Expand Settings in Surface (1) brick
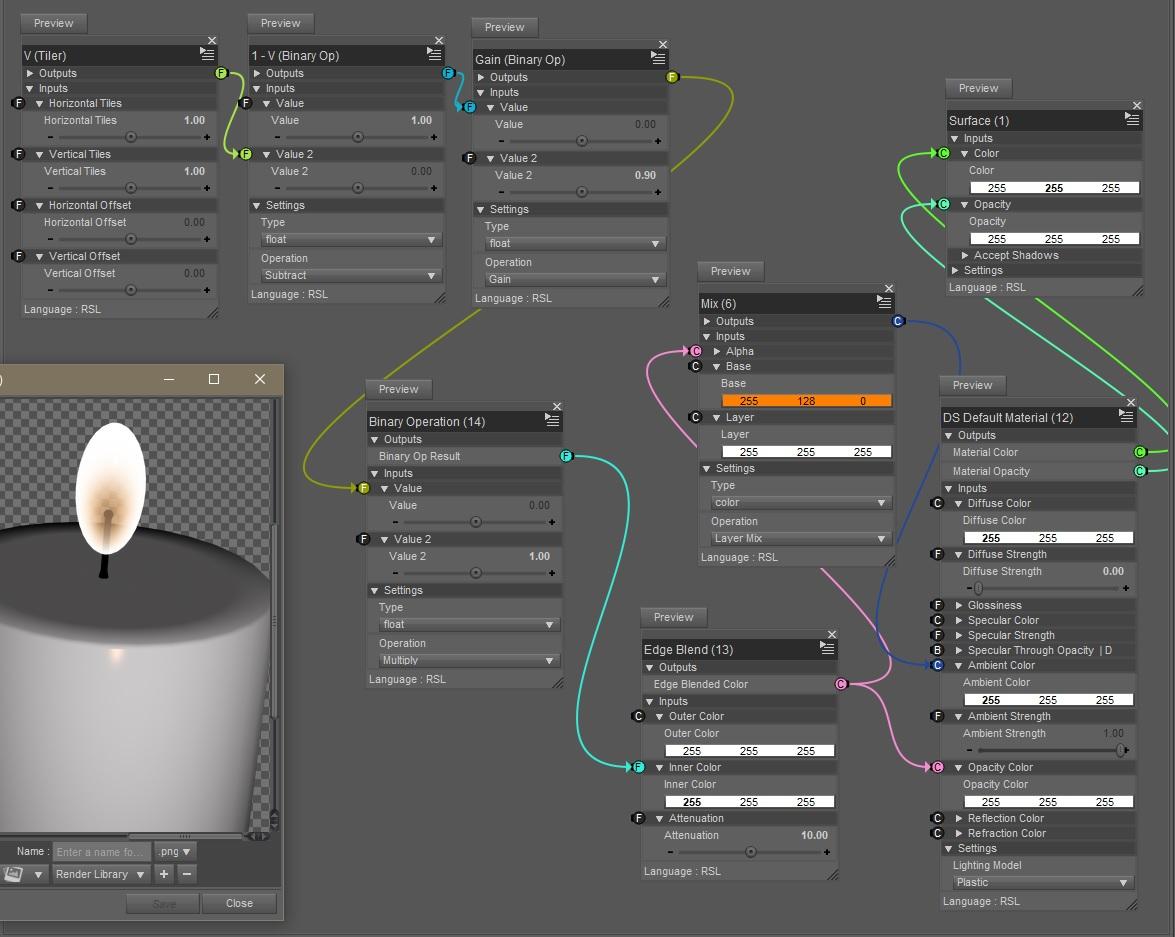 pos(955,271)
